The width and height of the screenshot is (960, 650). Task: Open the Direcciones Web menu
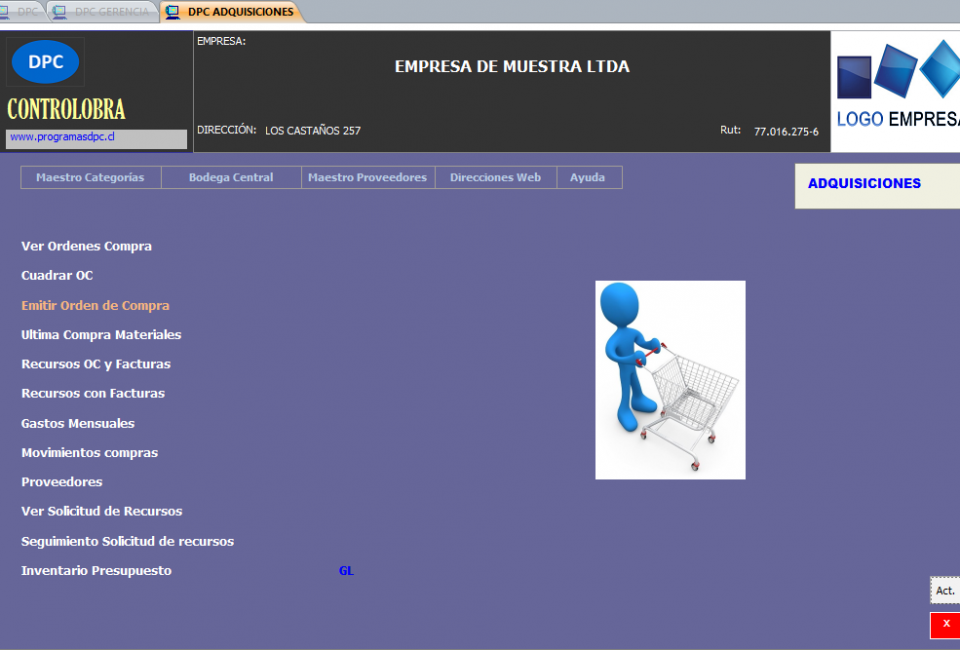click(x=495, y=178)
